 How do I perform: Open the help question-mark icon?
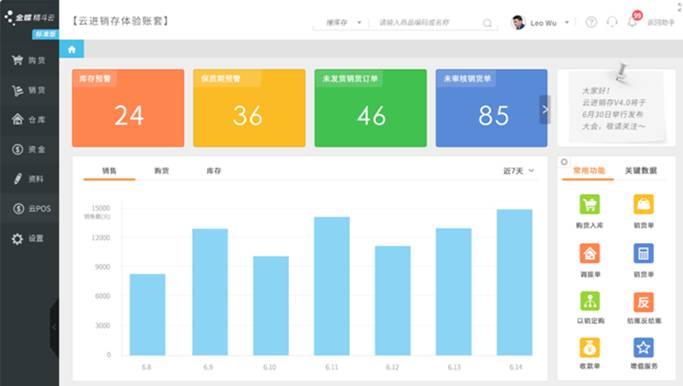591,22
